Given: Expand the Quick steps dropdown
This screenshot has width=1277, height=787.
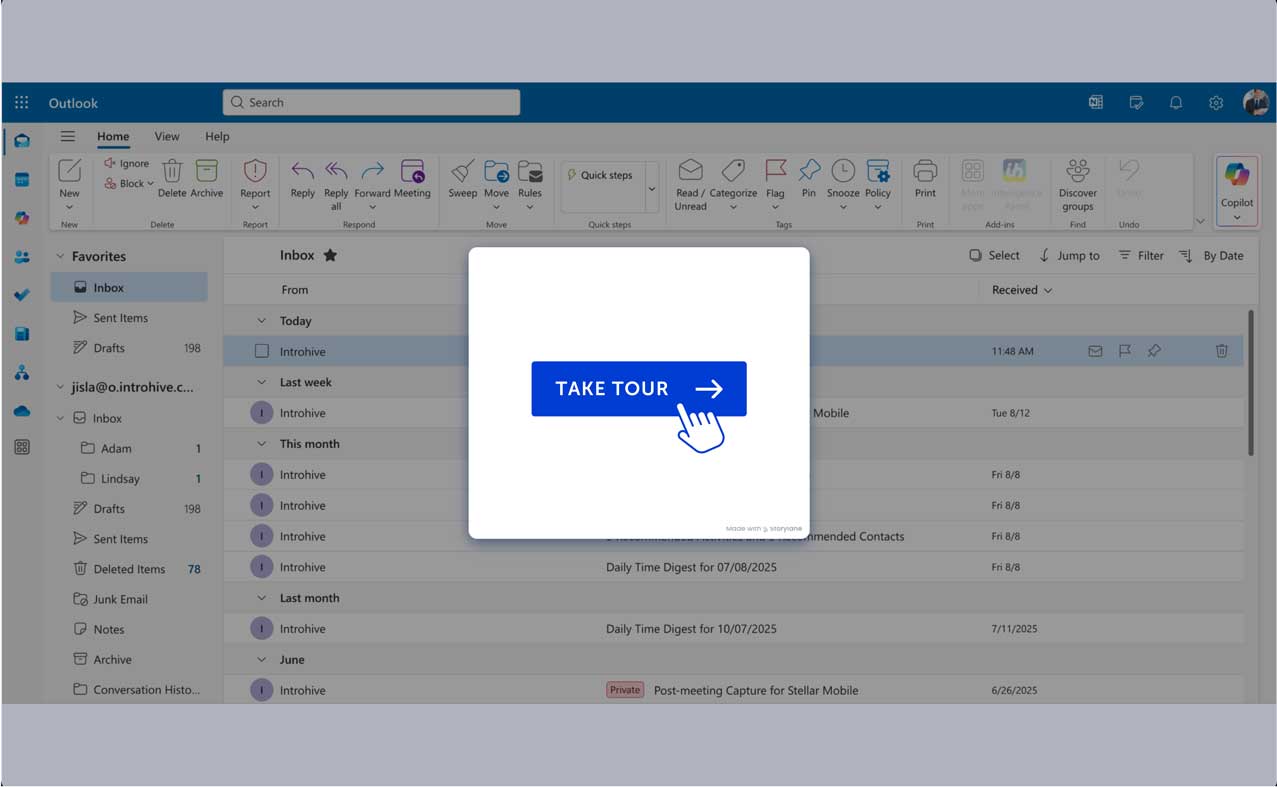Looking at the screenshot, I should tap(652, 189).
